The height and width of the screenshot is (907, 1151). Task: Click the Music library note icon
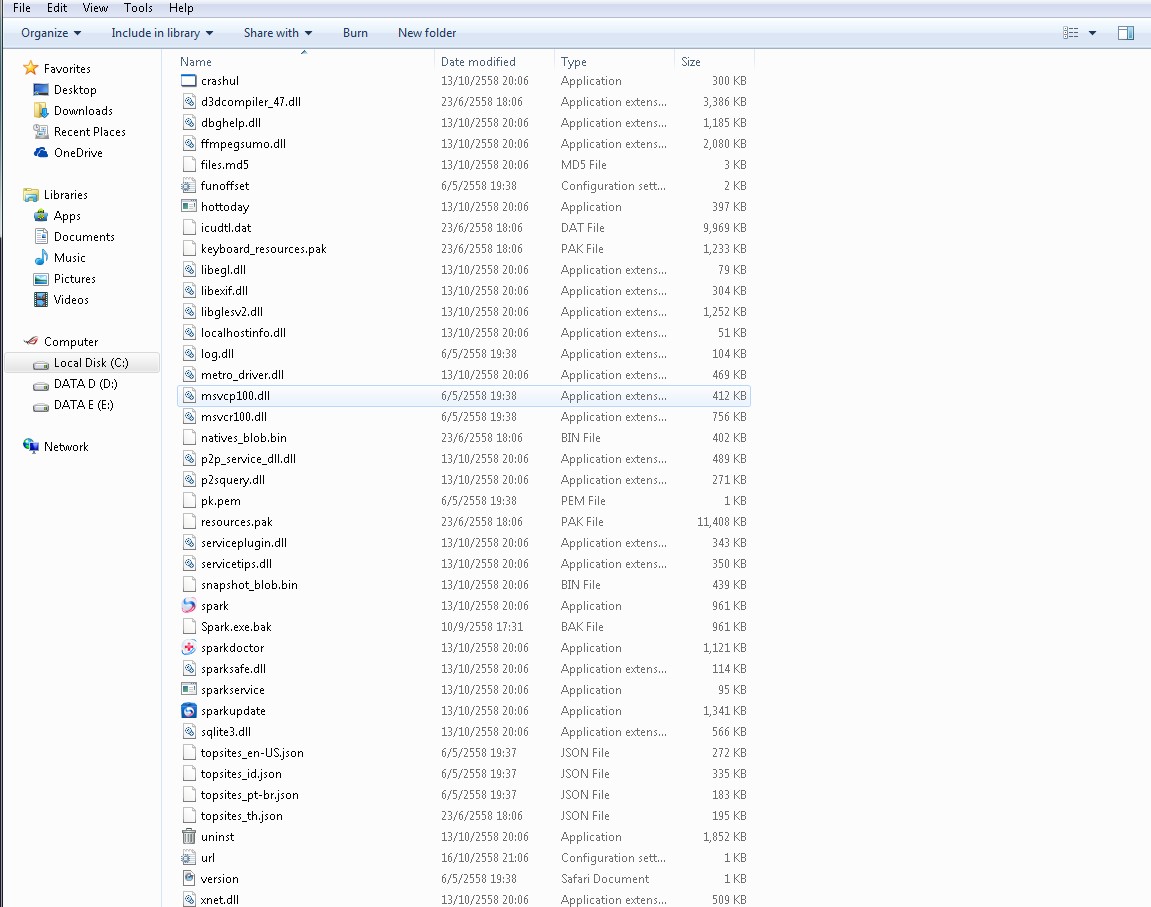(41, 258)
